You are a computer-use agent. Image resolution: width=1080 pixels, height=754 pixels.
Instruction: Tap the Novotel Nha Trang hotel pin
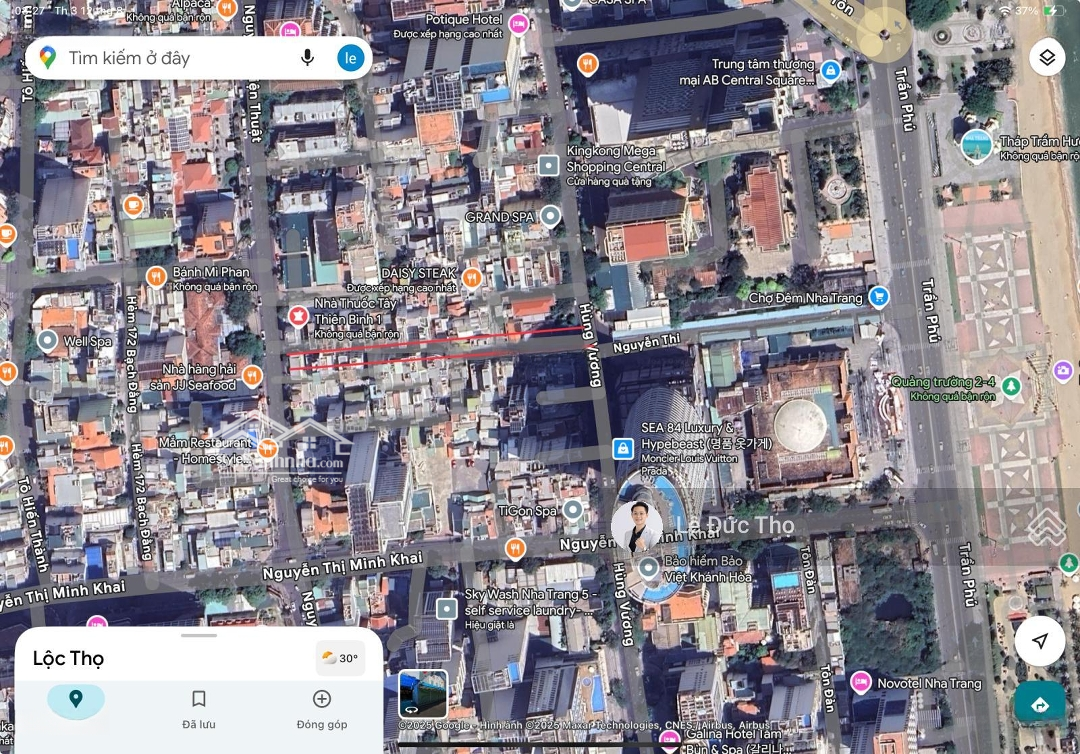[x=860, y=682]
